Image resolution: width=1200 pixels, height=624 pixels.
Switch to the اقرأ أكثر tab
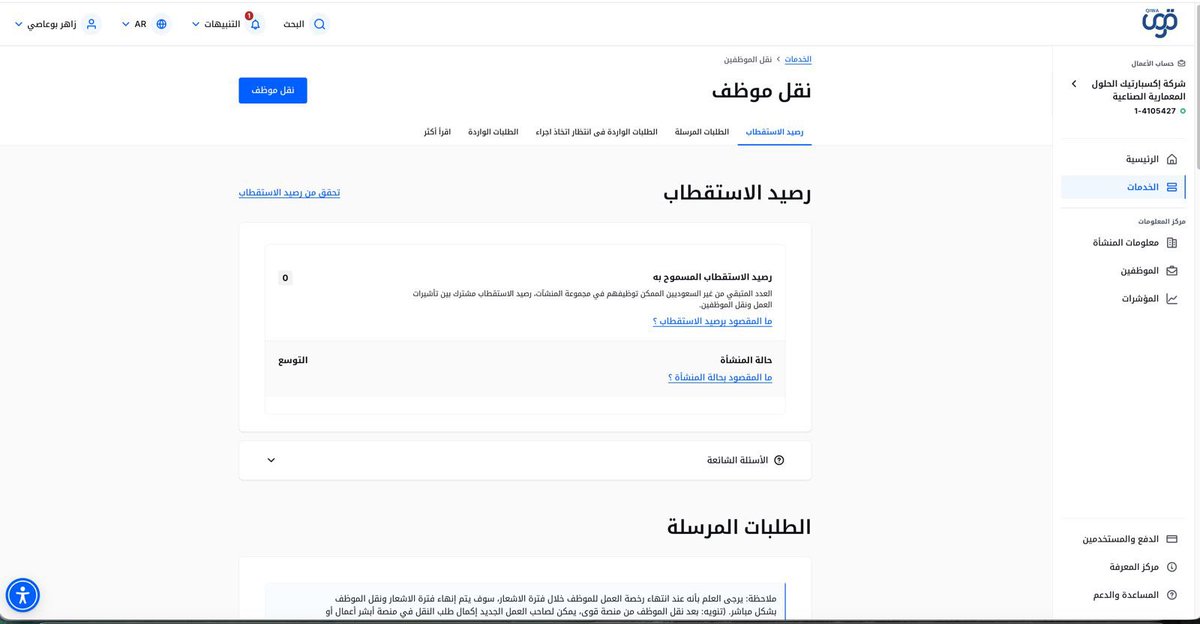click(x=438, y=132)
